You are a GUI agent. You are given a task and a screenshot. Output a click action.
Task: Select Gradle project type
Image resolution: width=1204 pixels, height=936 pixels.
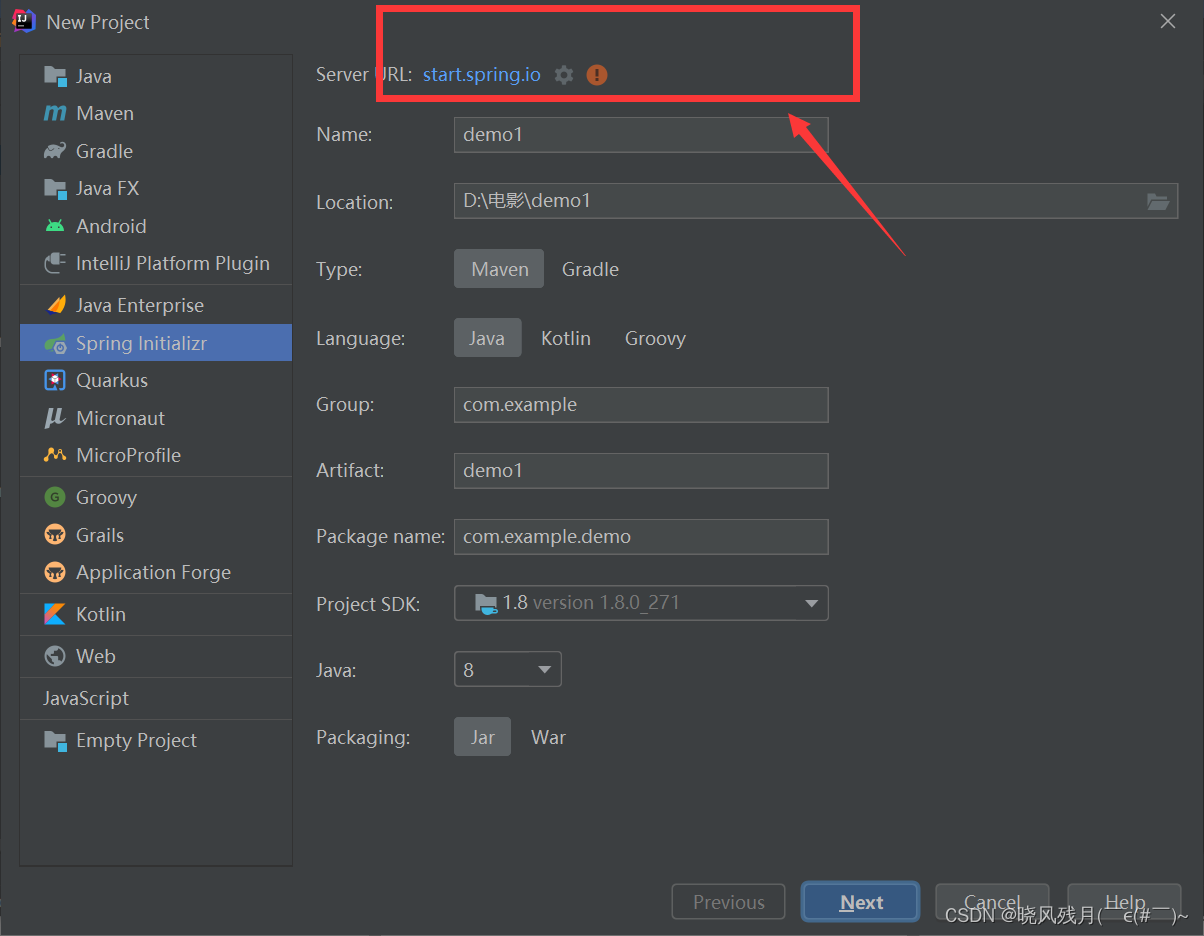tap(590, 269)
